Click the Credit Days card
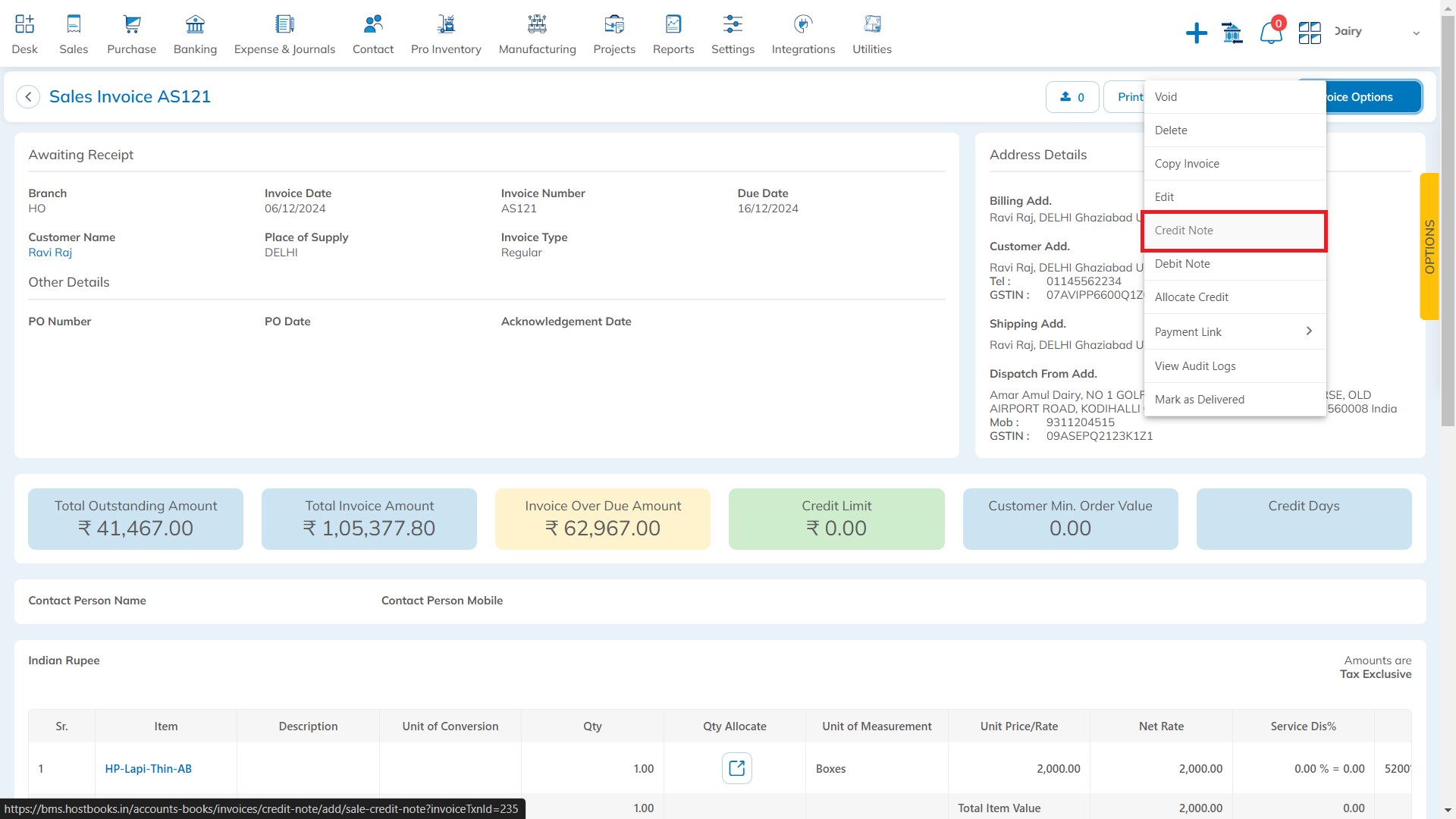Image resolution: width=1456 pixels, height=819 pixels. tap(1304, 519)
